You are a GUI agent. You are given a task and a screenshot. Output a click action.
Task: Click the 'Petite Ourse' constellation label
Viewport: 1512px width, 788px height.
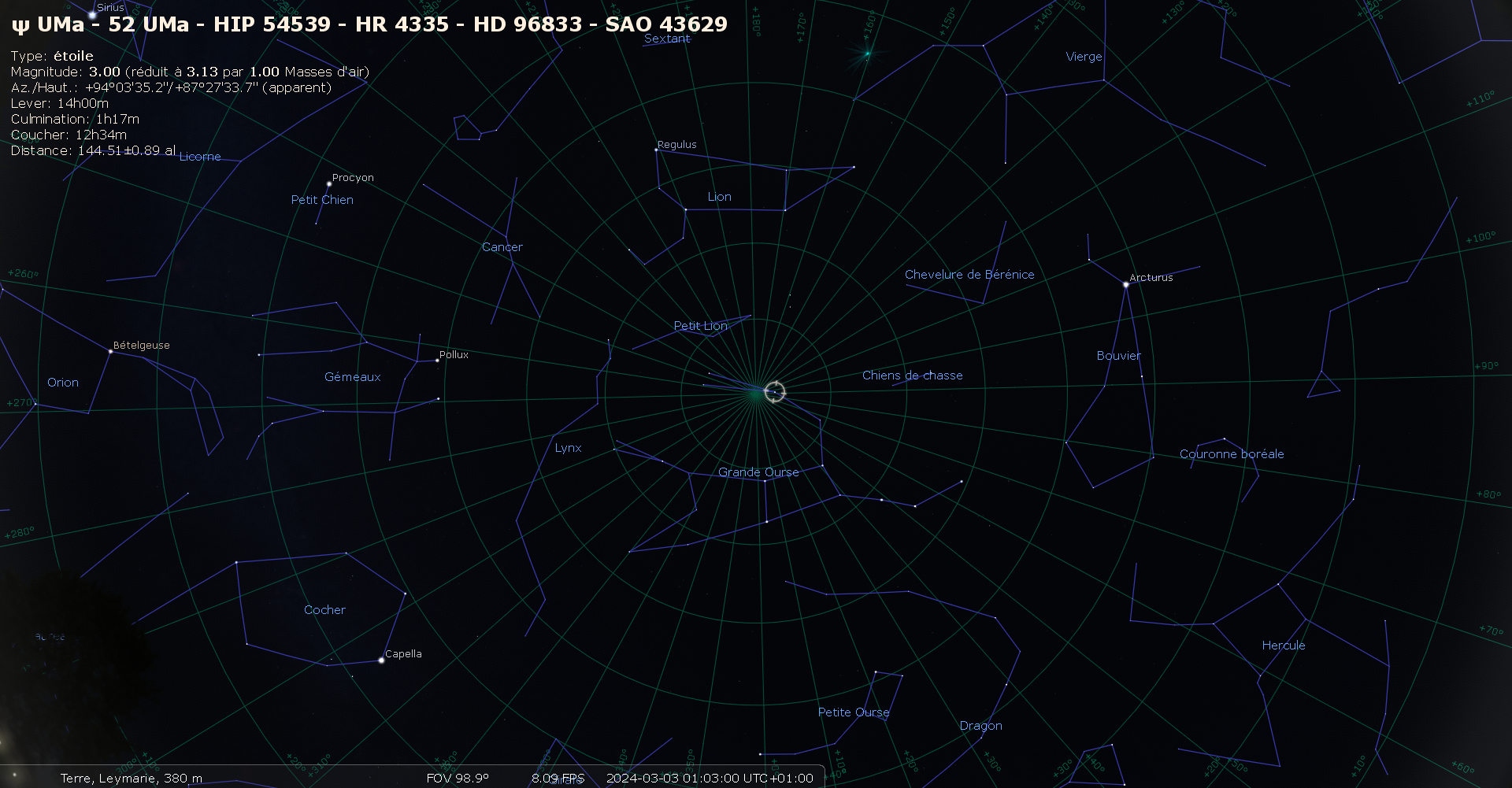point(854,712)
